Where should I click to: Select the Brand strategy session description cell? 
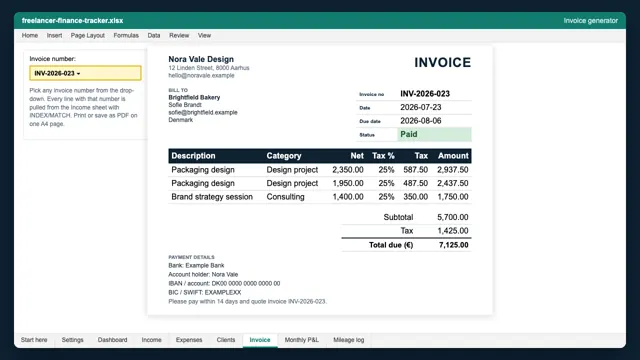(x=212, y=197)
